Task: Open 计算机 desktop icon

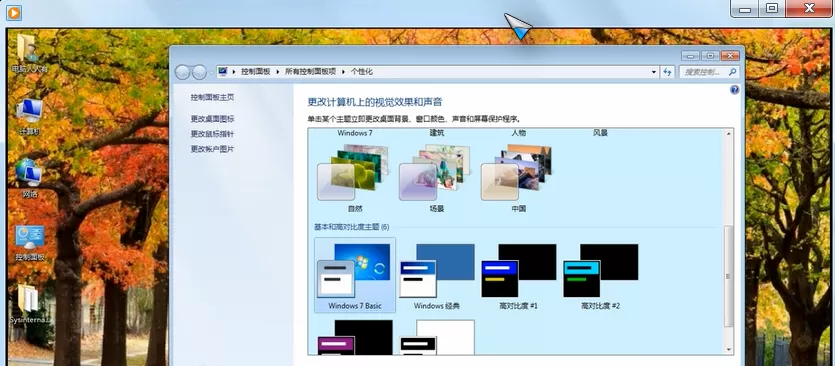Action: click(29, 117)
